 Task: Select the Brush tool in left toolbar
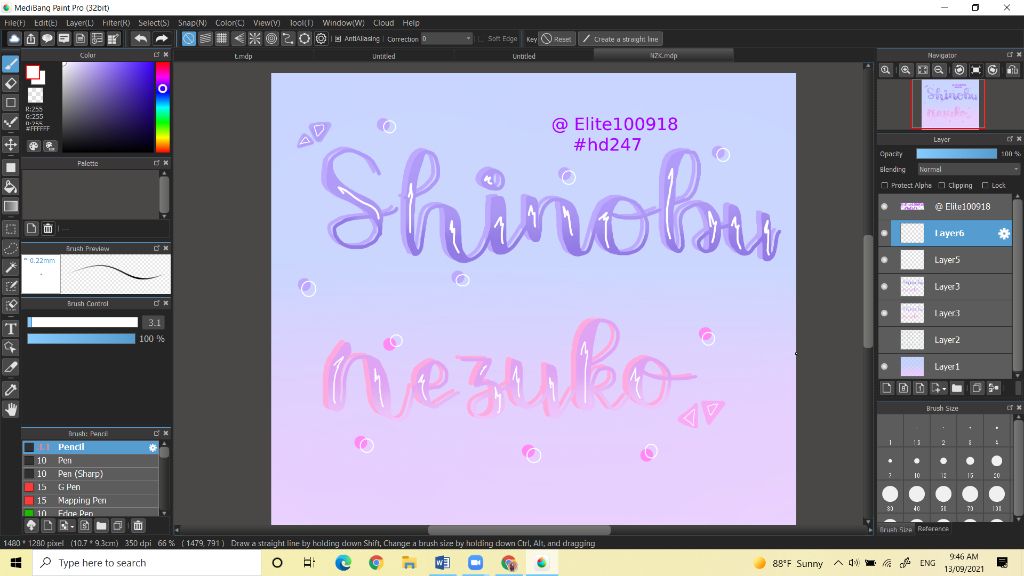point(10,63)
